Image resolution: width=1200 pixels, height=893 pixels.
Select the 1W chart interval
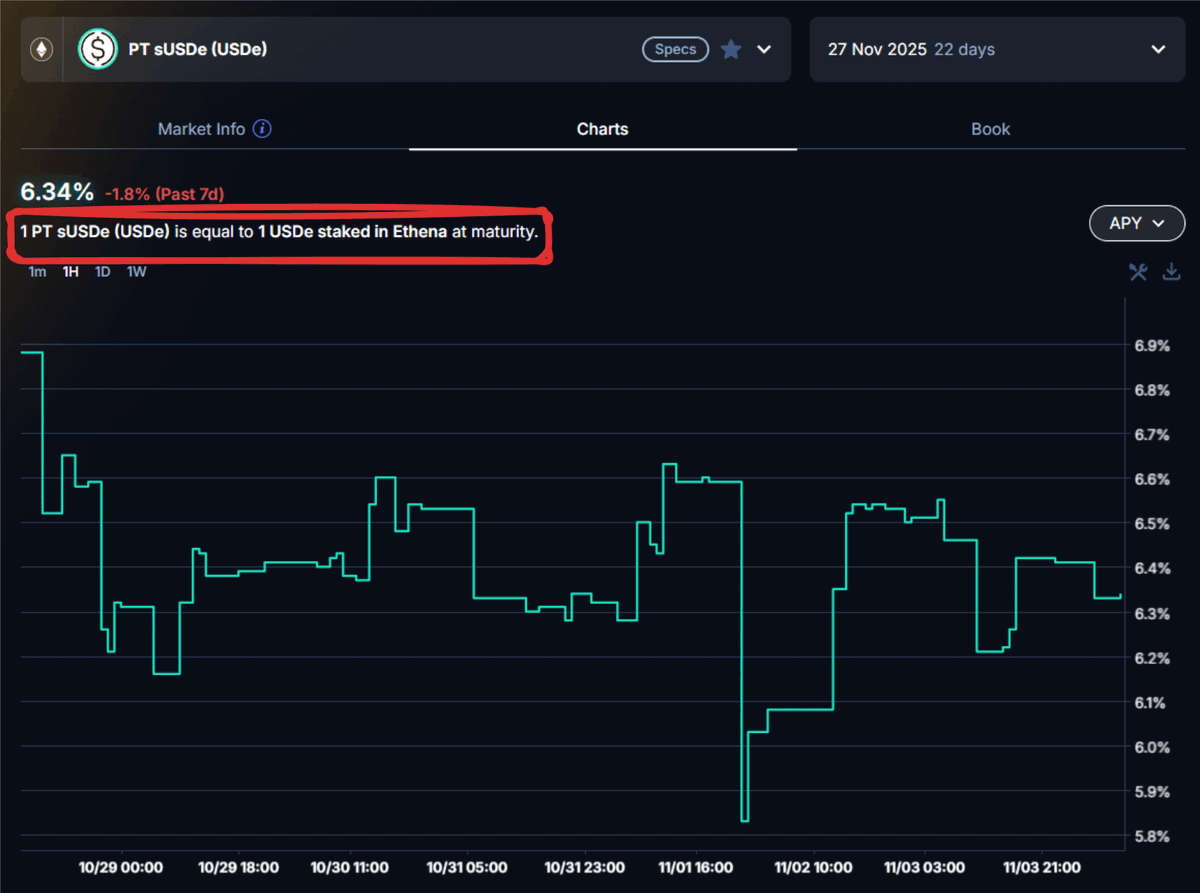pos(136,272)
